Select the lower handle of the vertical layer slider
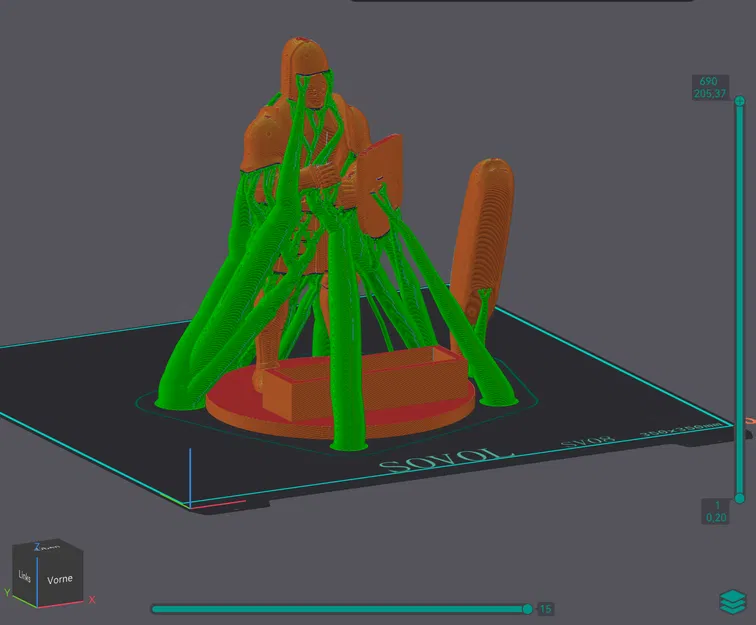Viewport: 756px width, 625px height. coord(740,498)
